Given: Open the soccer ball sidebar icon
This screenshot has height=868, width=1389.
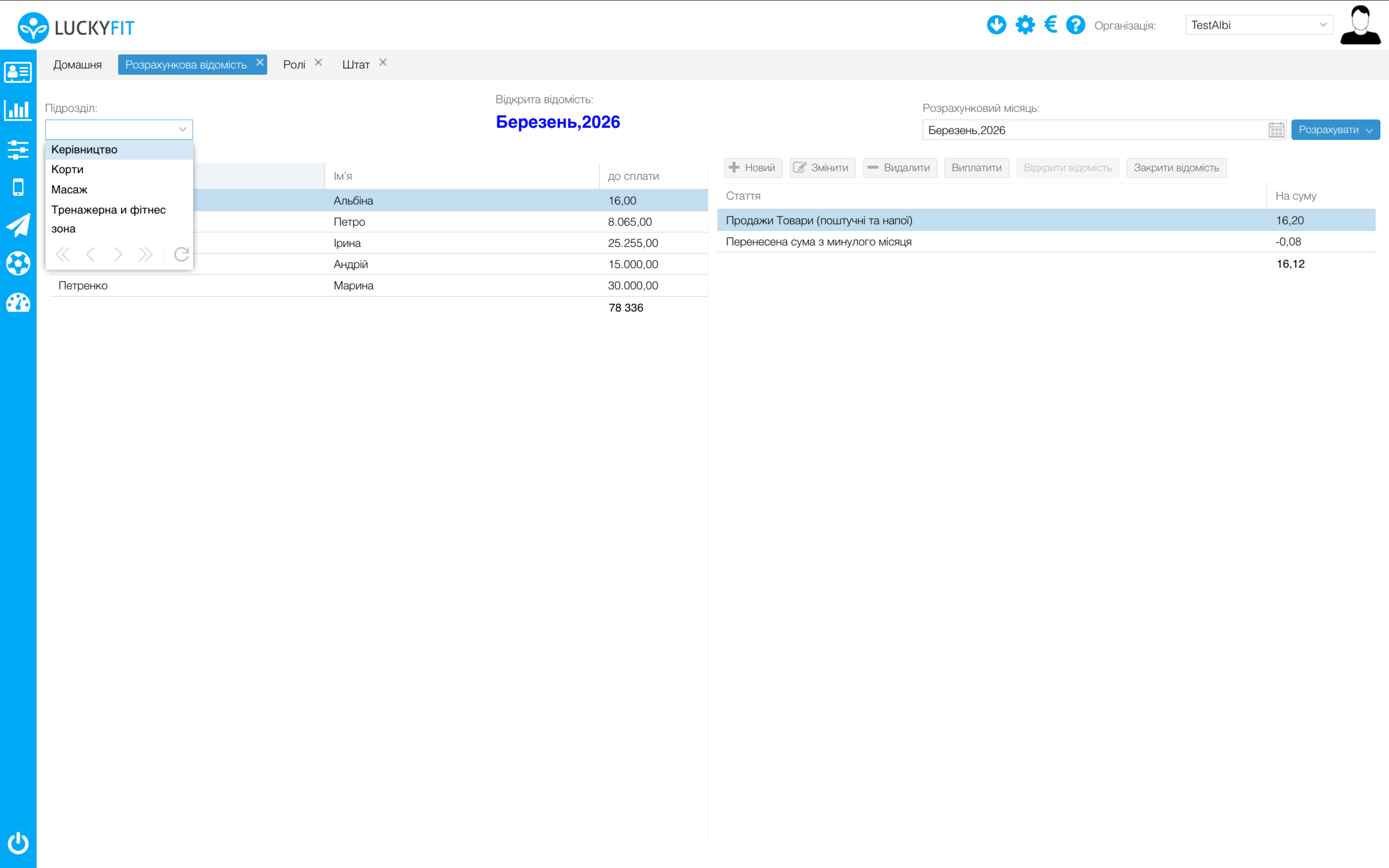Looking at the screenshot, I should 18,264.
